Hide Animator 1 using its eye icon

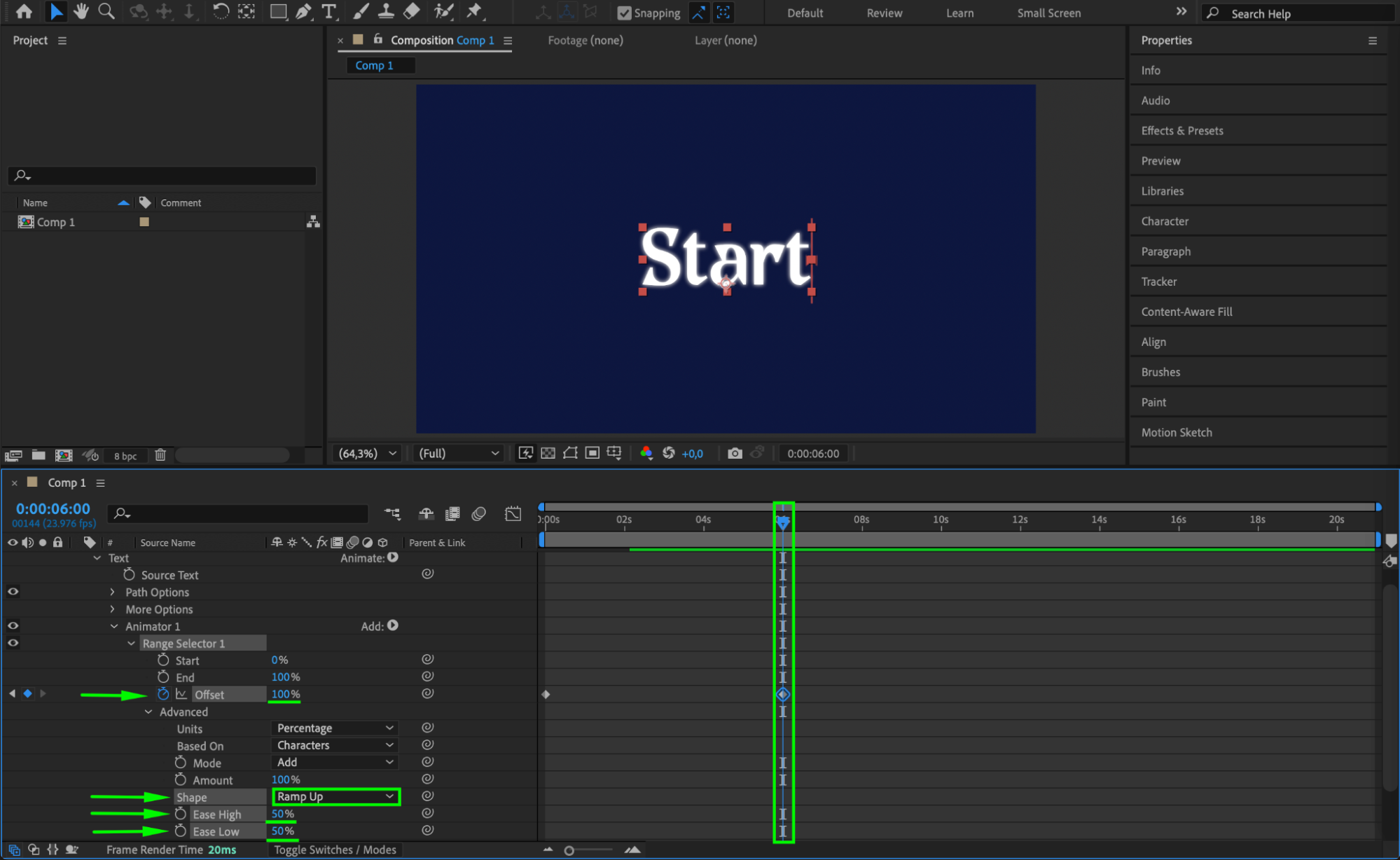[x=13, y=625]
